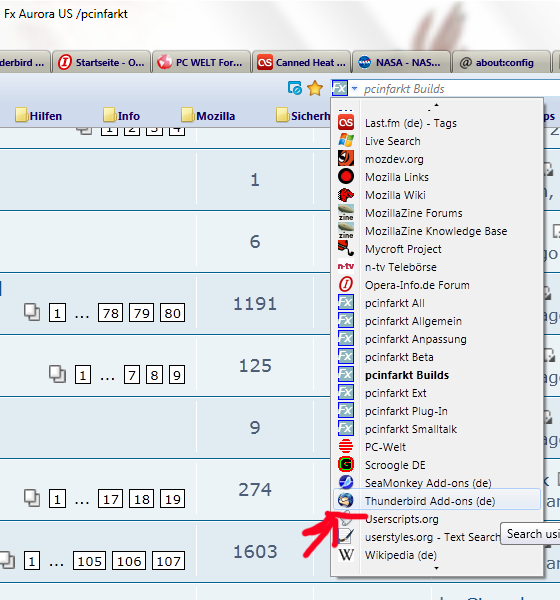Click the Wikipedia (de) W icon
The width and height of the screenshot is (560, 600).
346,554
